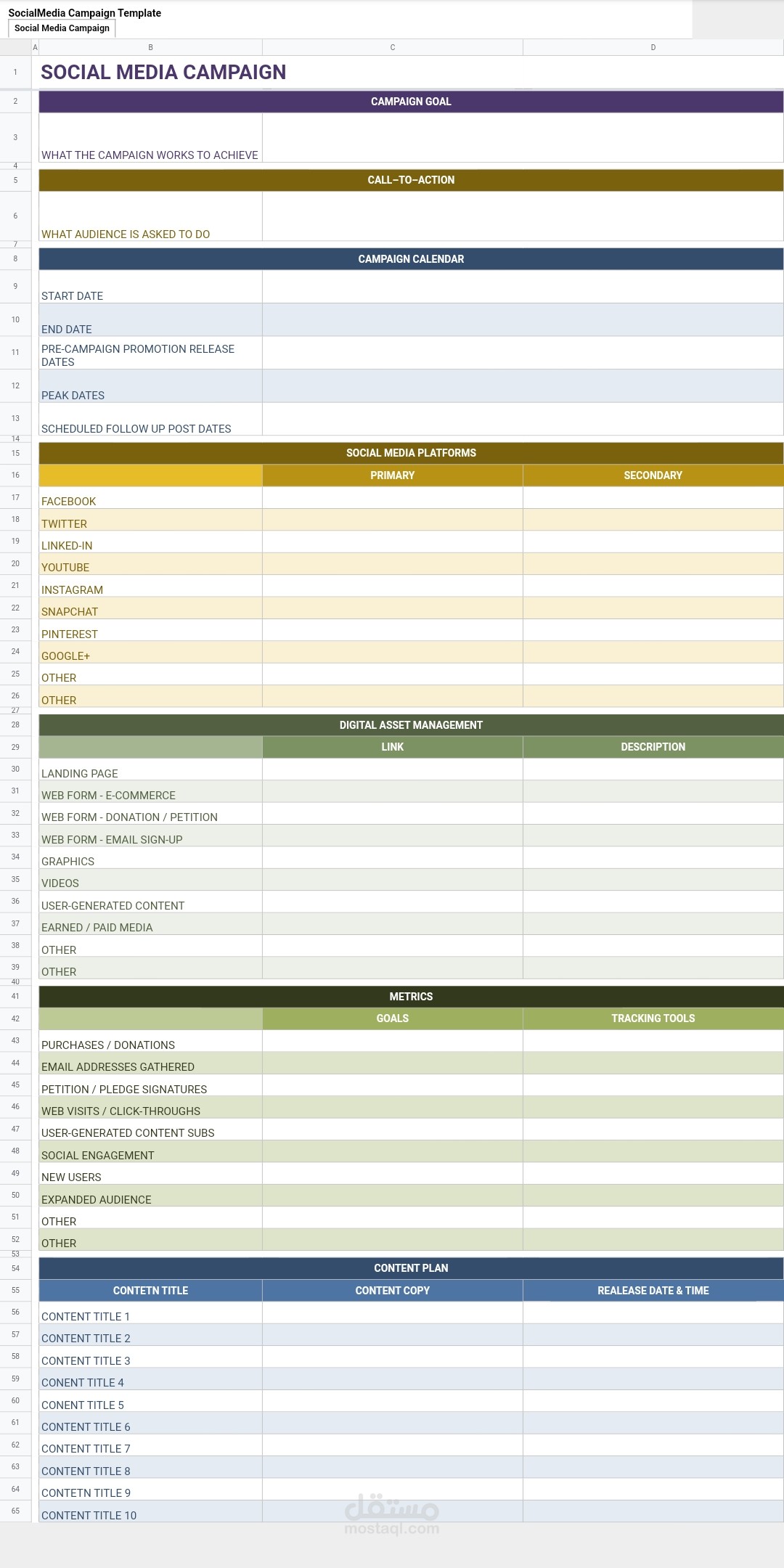
Task: Select the CONTENT TITLE 1 cell
Action: coord(150,1312)
